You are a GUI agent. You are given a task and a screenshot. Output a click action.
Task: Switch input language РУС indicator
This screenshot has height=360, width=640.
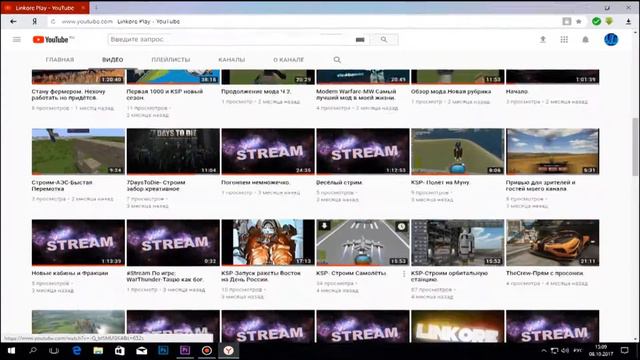(x=578, y=351)
